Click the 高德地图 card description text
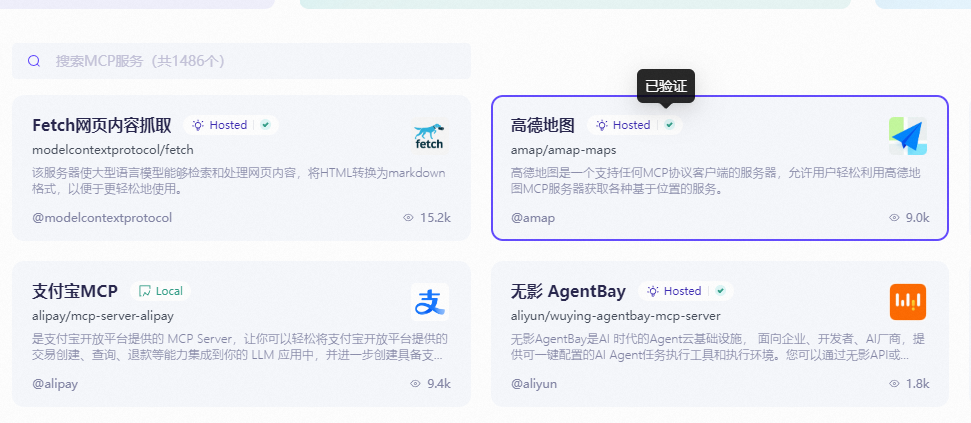The width and height of the screenshot is (971, 423). pyautogui.click(x=716, y=181)
